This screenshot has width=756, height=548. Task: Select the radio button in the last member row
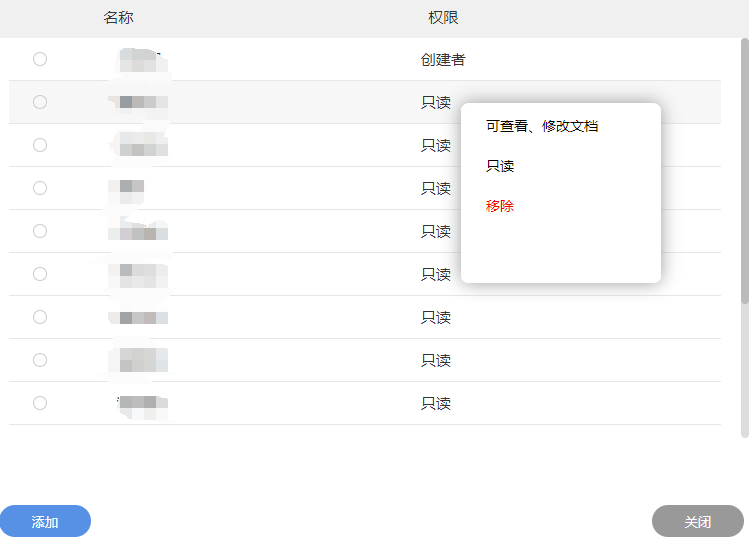pos(40,403)
